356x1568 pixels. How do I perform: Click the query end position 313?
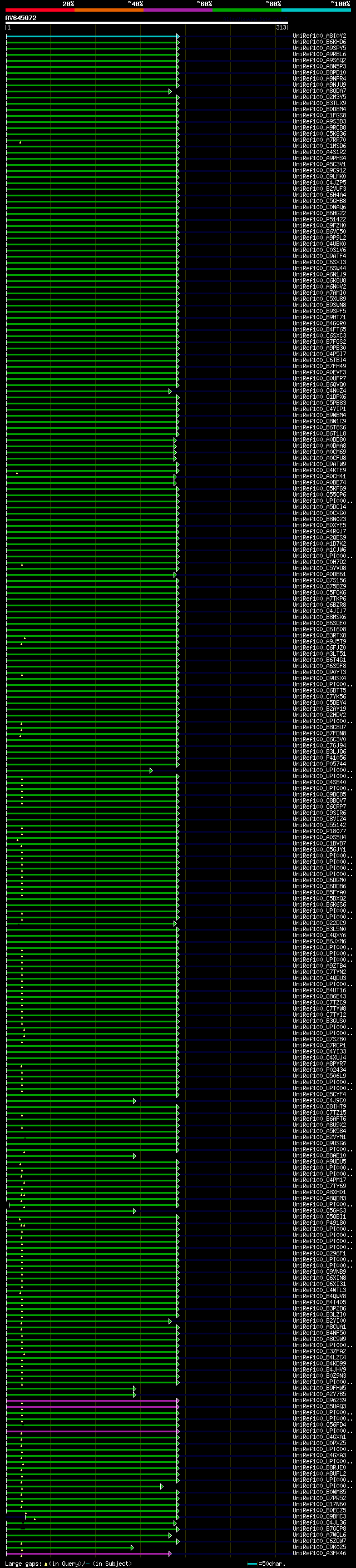(281, 28)
